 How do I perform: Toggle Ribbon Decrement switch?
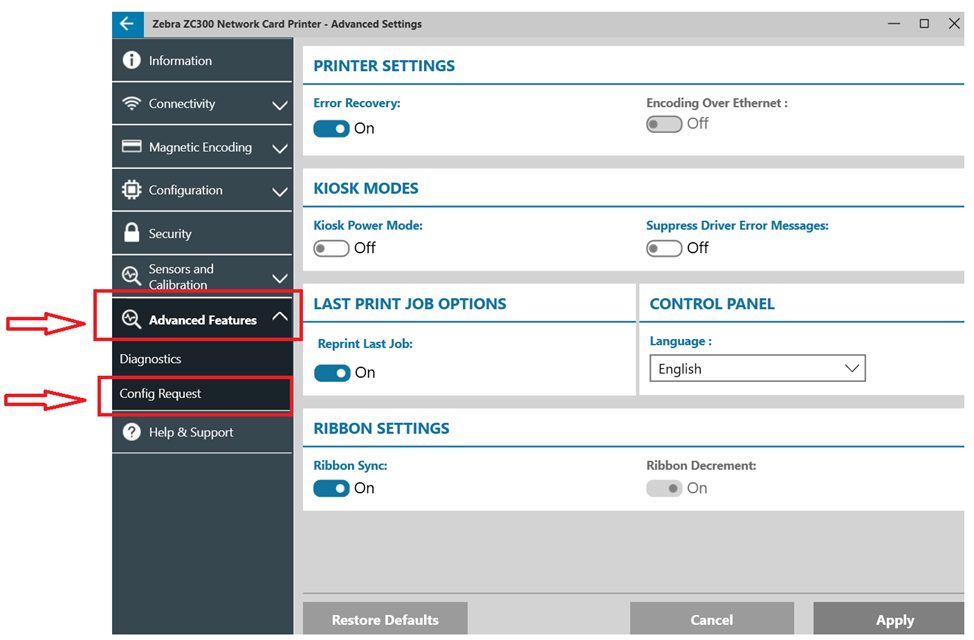click(x=664, y=488)
